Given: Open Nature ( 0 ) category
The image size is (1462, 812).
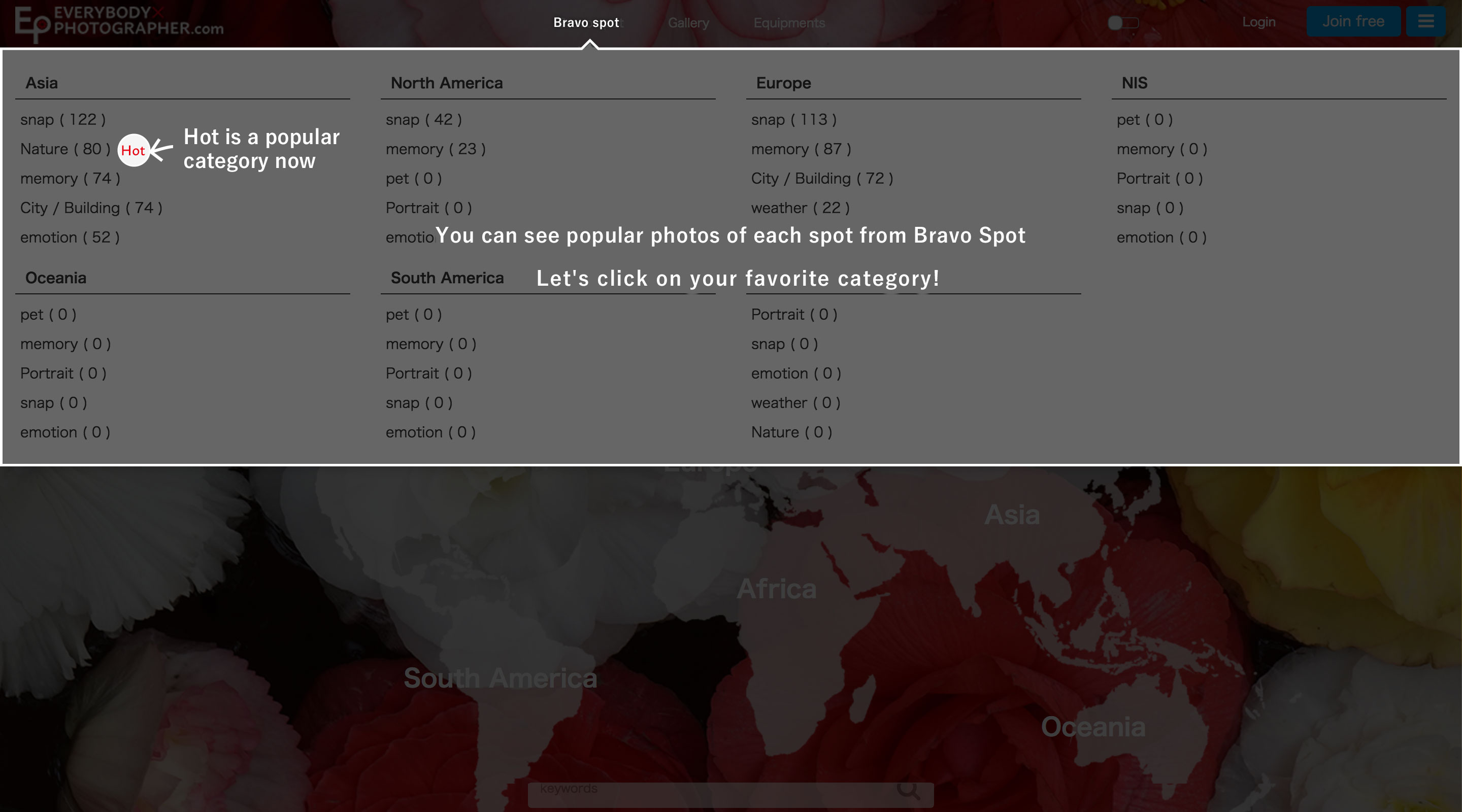Looking at the screenshot, I should pos(792,433).
